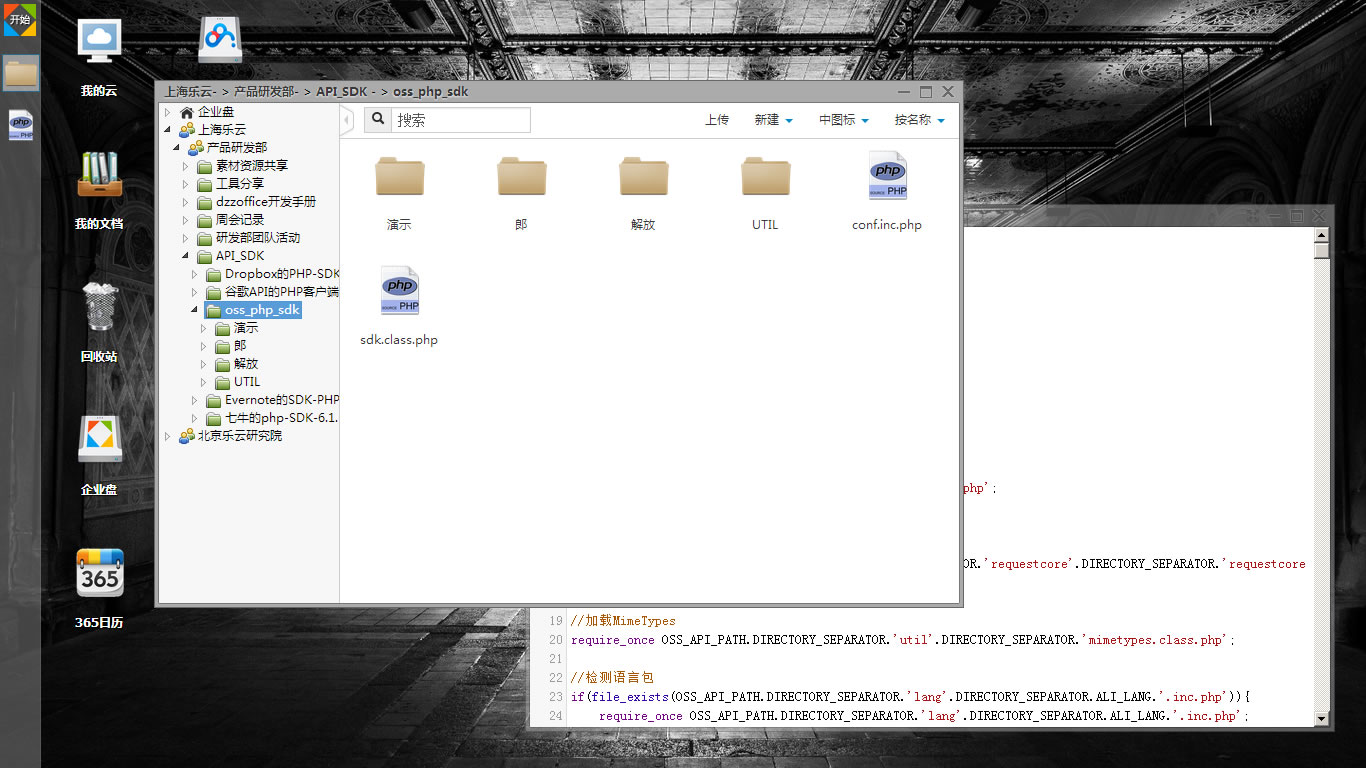Expand dzzoffice开发手册 tree node
The width and height of the screenshot is (1366, 768).
186,202
